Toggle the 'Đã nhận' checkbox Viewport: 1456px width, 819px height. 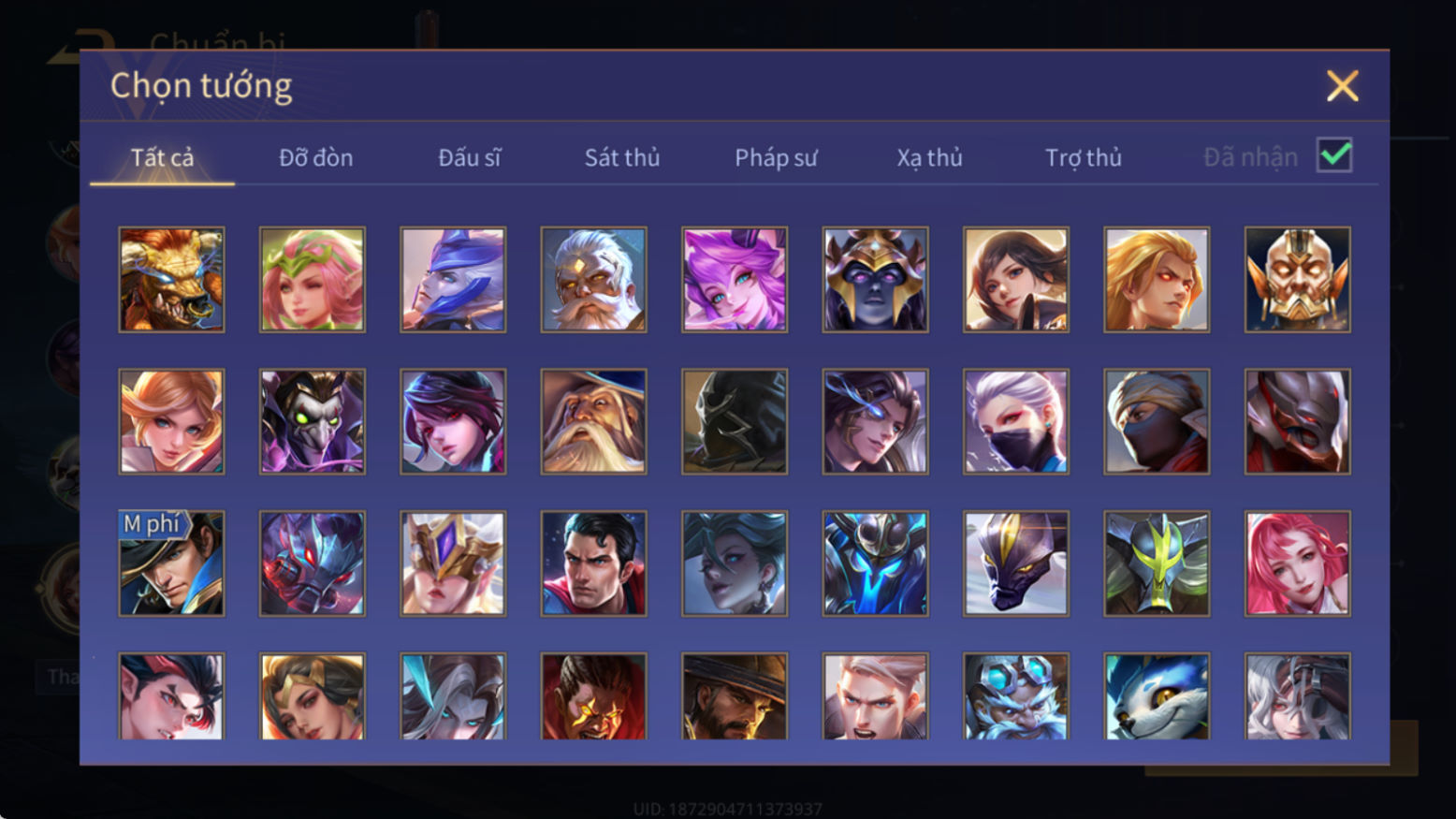point(1334,155)
